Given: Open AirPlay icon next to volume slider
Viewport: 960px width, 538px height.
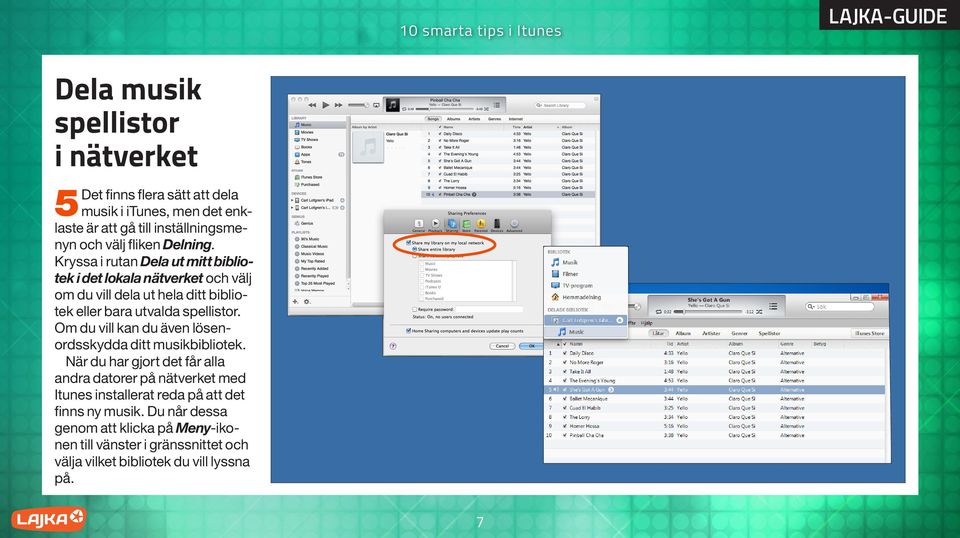Looking at the screenshot, I should [x=376, y=105].
